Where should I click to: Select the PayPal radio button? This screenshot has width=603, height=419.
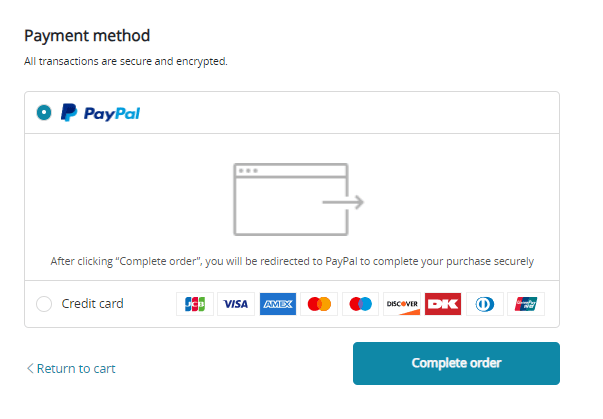43,113
